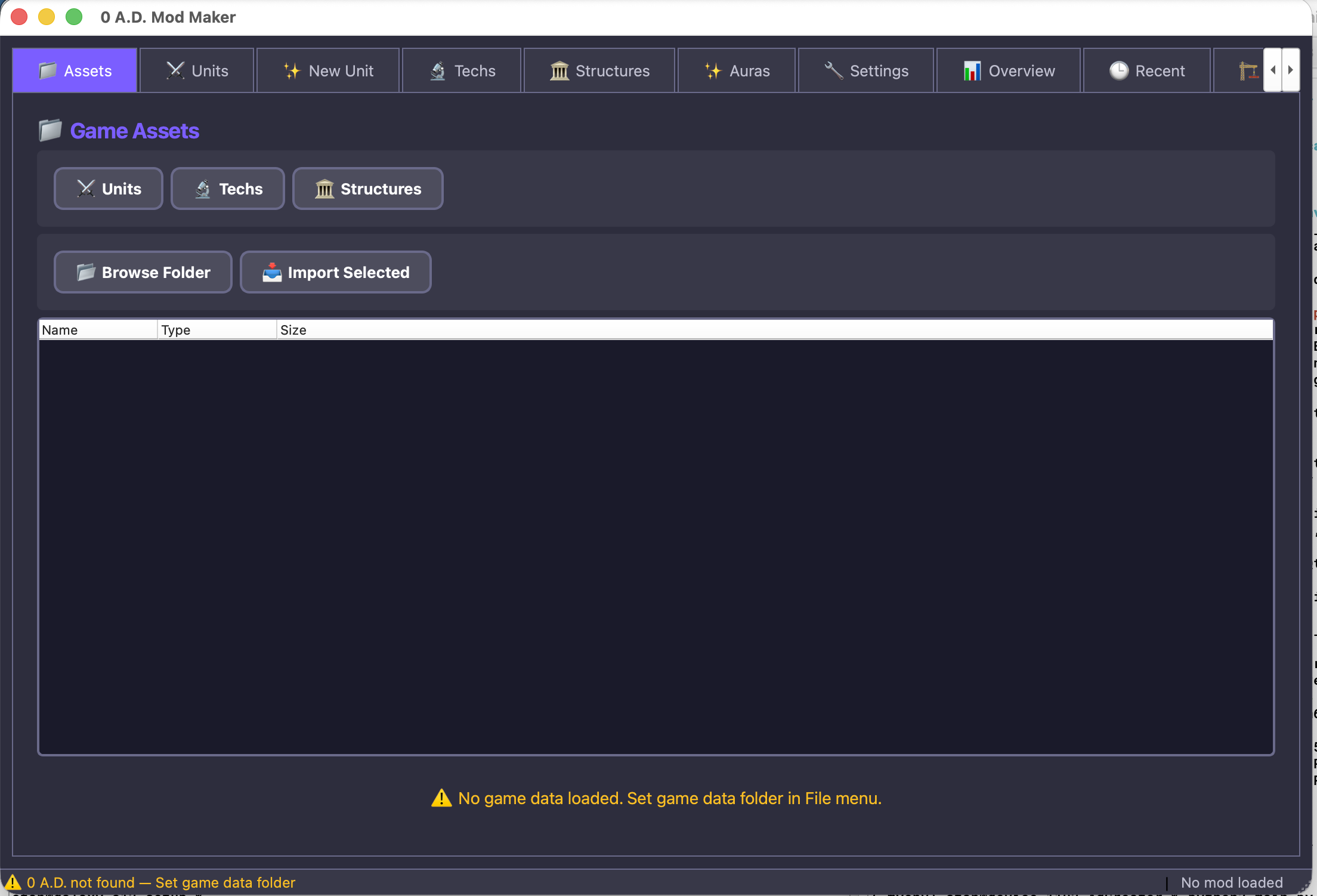The width and height of the screenshot is (1317, 896).
Task: Switch to the Assets tab
Action: (x=75, y=70)
